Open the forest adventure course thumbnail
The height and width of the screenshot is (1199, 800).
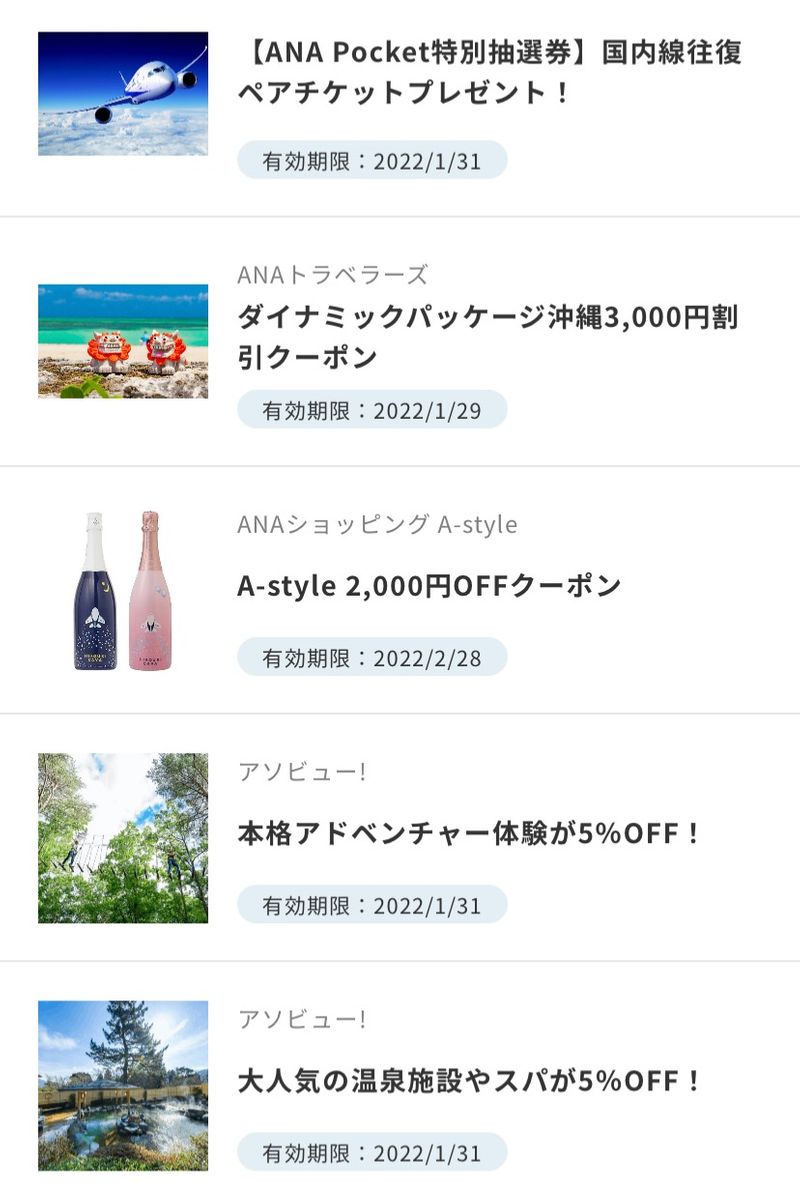[x=123, y=838]
